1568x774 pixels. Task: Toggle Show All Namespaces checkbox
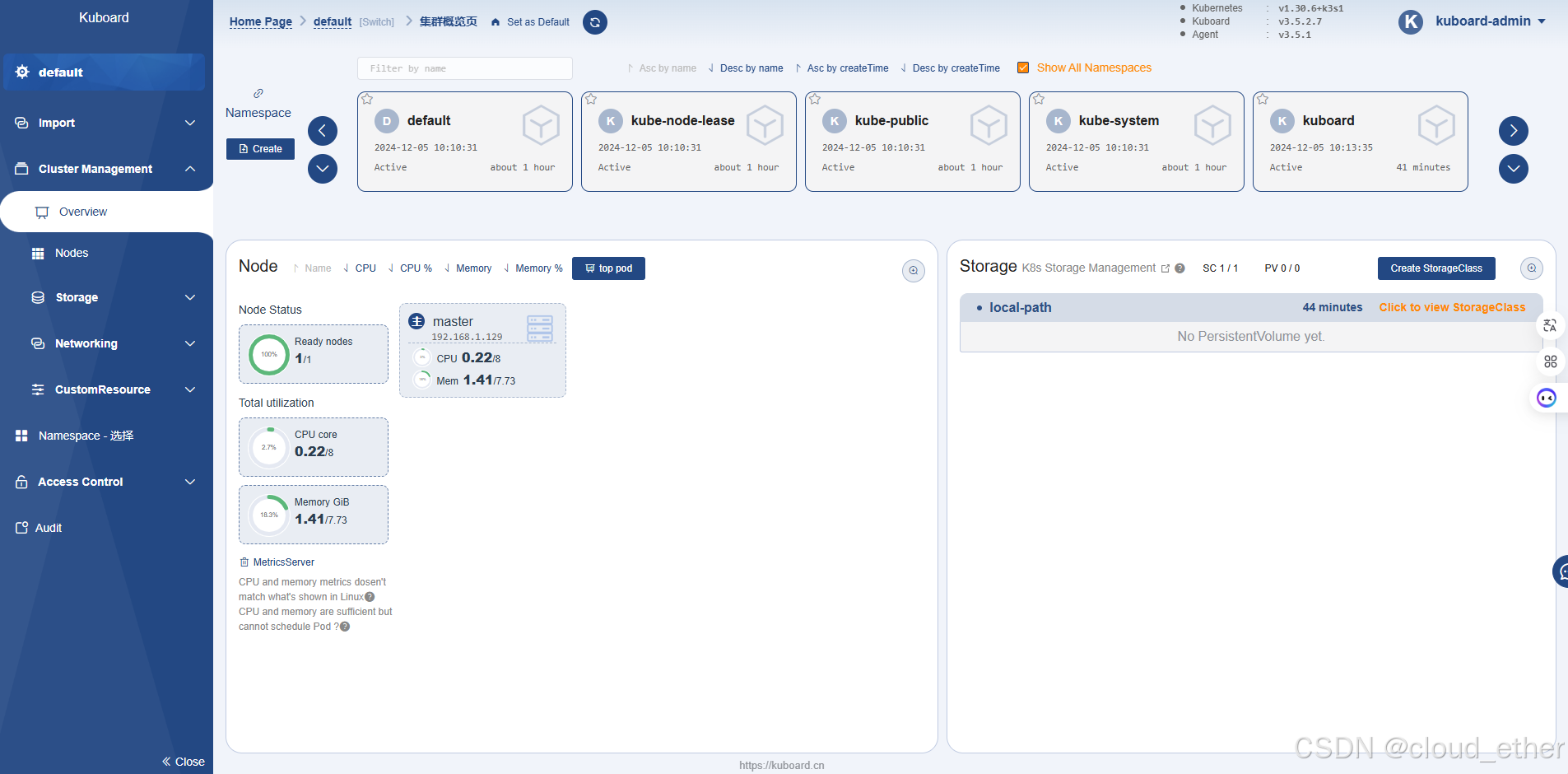tap(1023, 68)
